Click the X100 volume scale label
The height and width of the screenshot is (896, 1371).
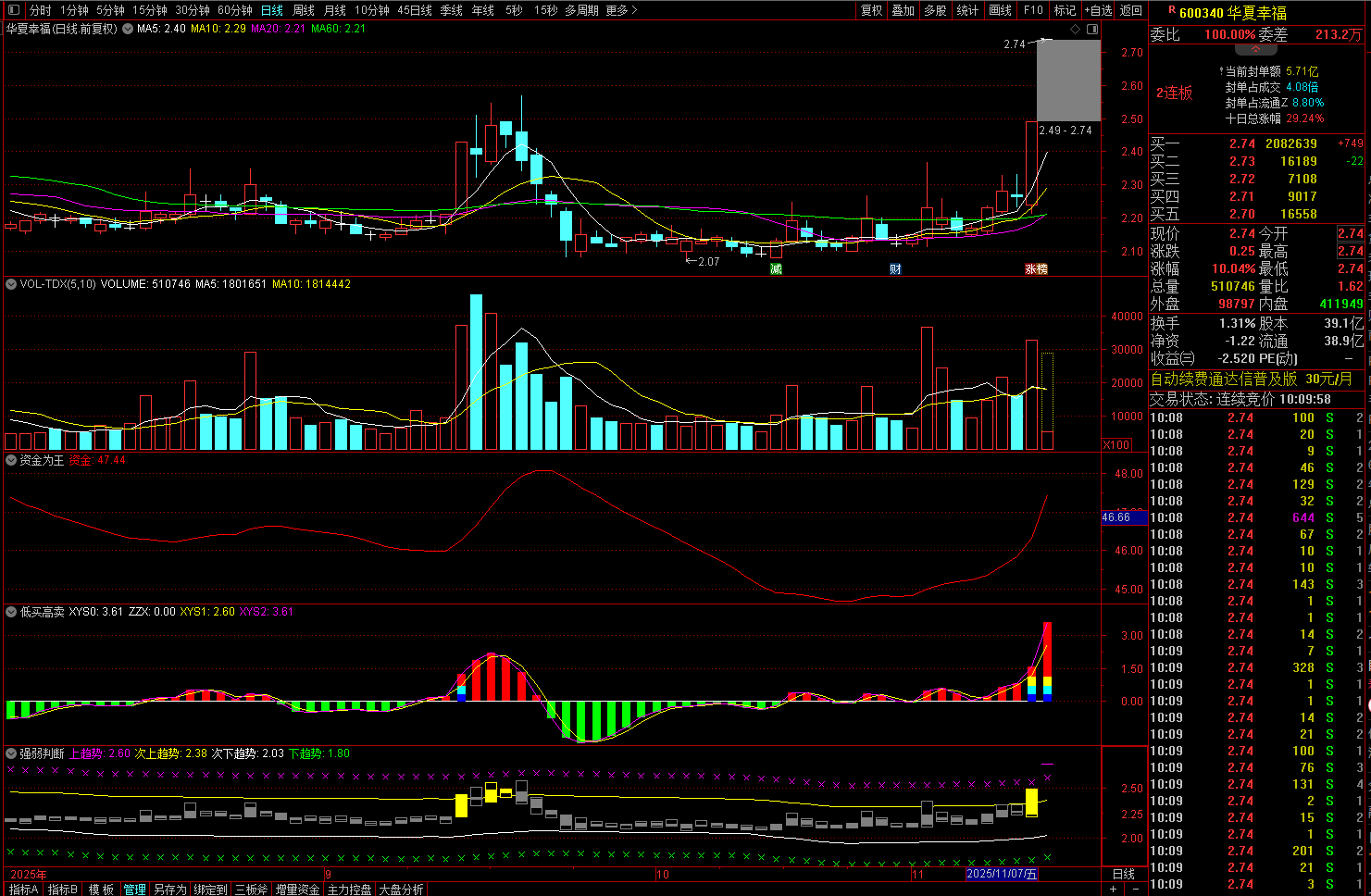tap(1116, 445)
